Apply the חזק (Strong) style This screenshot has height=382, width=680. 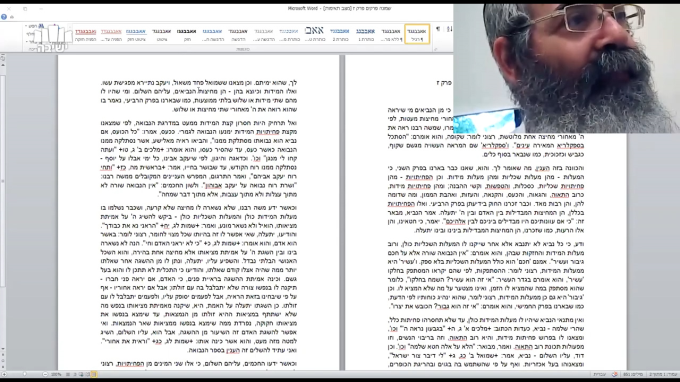click(x=187, y=34)
